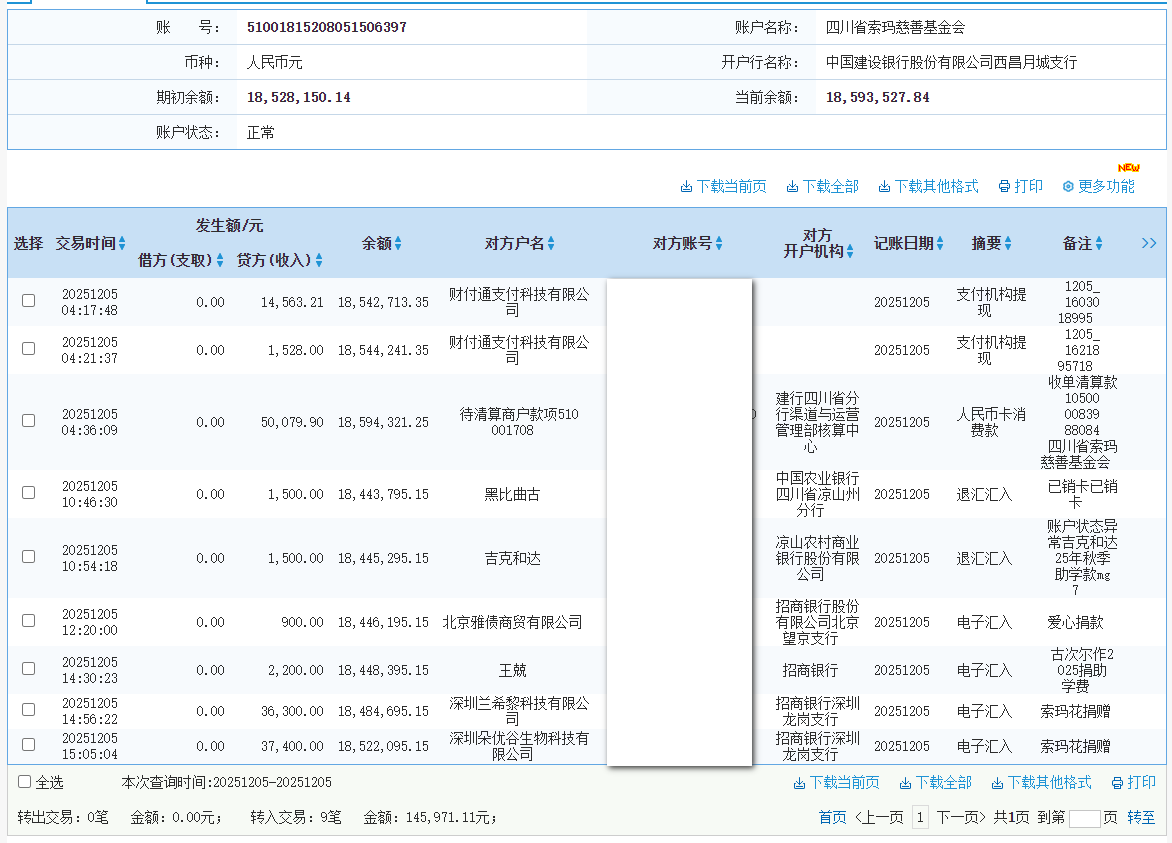The height and width of the screenshot is (843, 1172).
Task: Click the 下载当前页 download icon above the table
Action: click(723, 186)
